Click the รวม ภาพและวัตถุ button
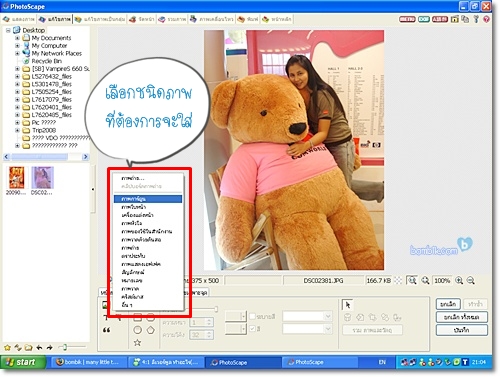This screenshot has width=500, height=377. tap(372, 330)
